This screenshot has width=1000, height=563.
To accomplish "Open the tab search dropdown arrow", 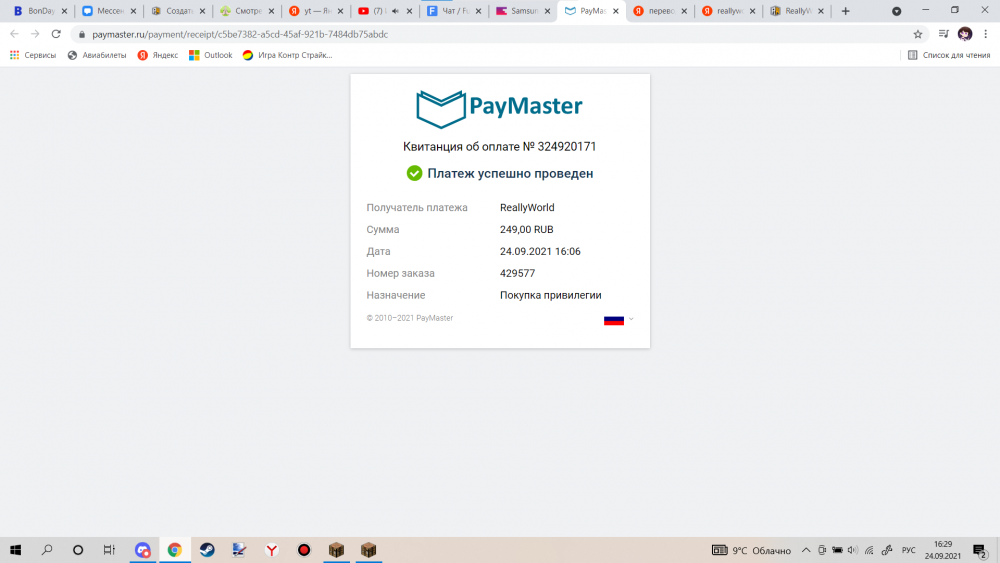I will tap(896, 11).
